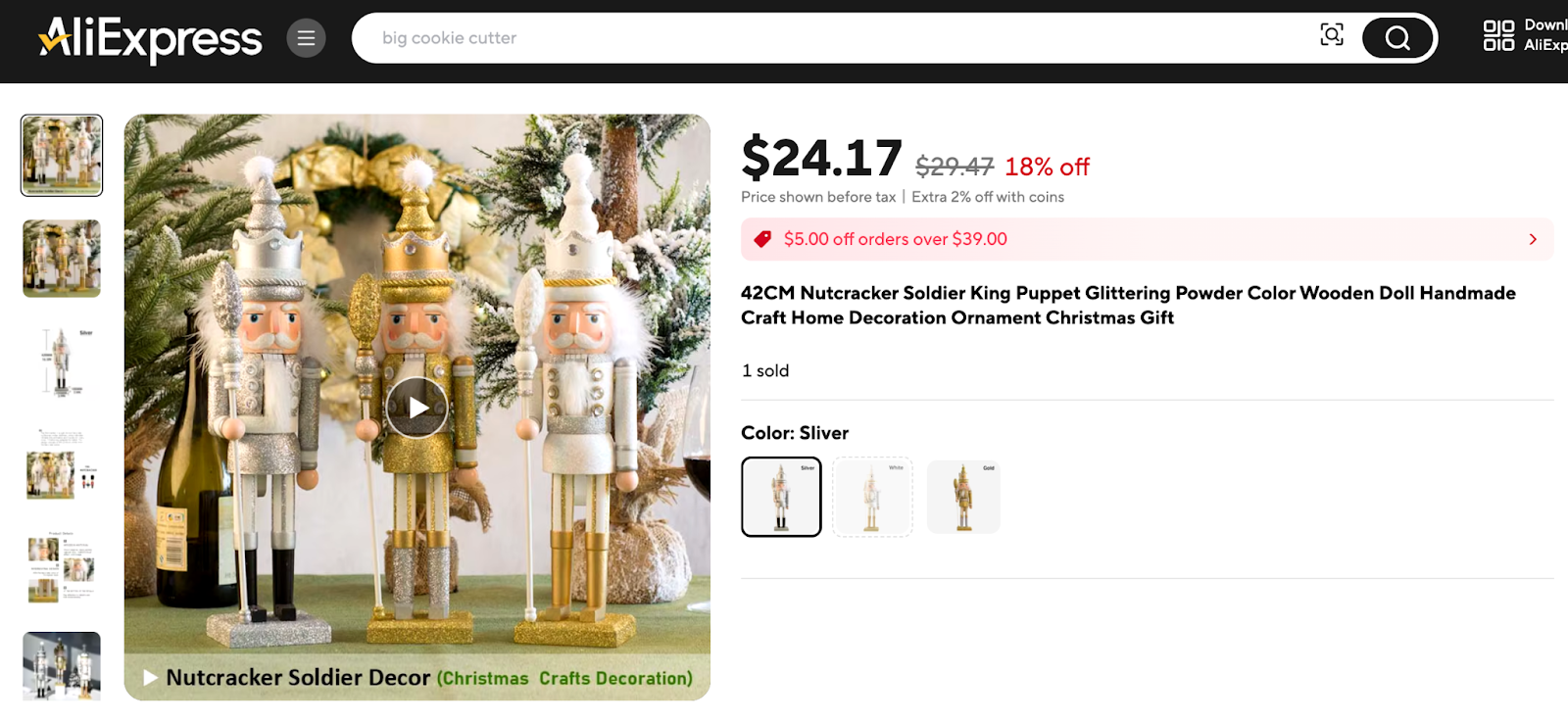Click the play icon next to 'Nutcracker Soldier Decor'

pos(148,677)
